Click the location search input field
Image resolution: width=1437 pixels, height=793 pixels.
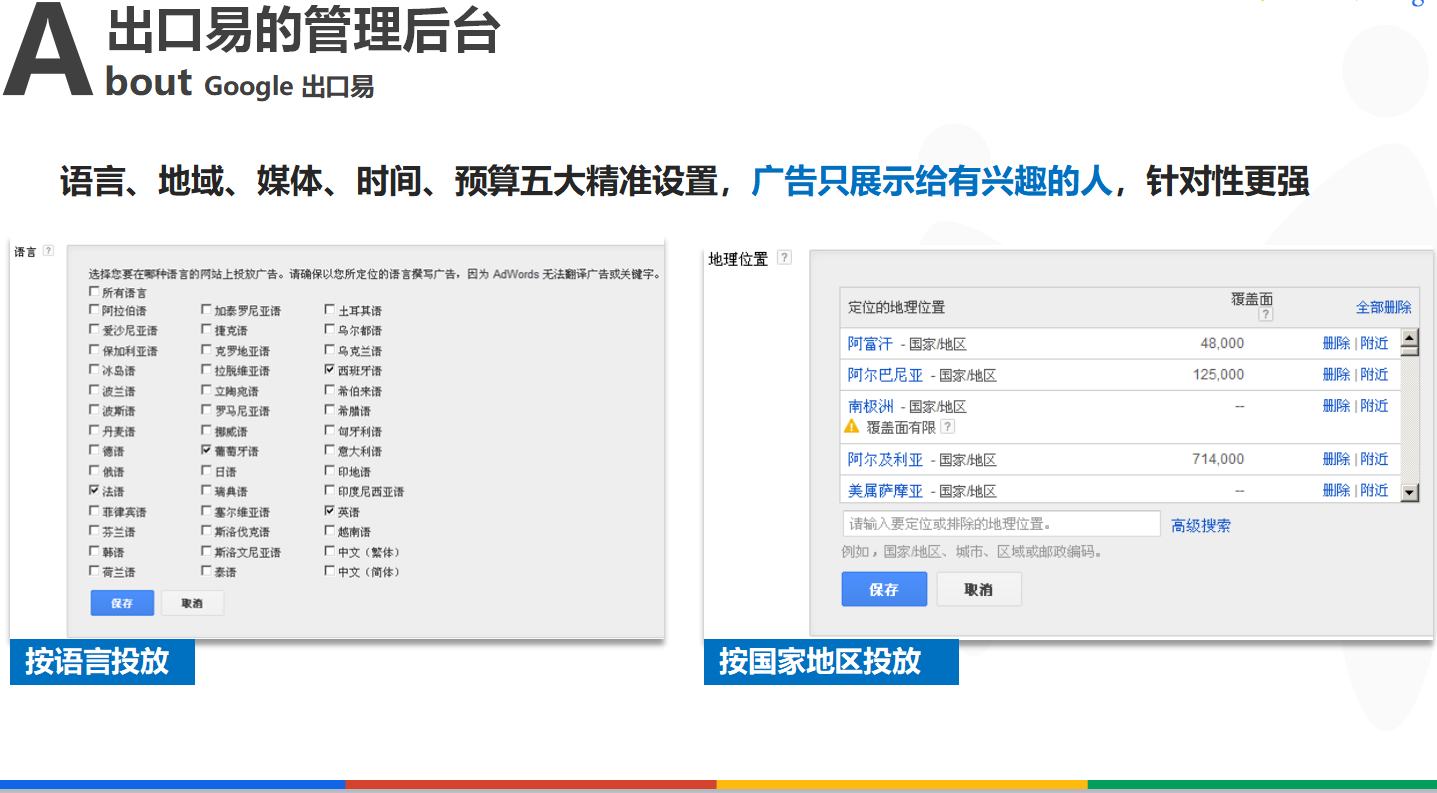click(x=1000, y=524)
